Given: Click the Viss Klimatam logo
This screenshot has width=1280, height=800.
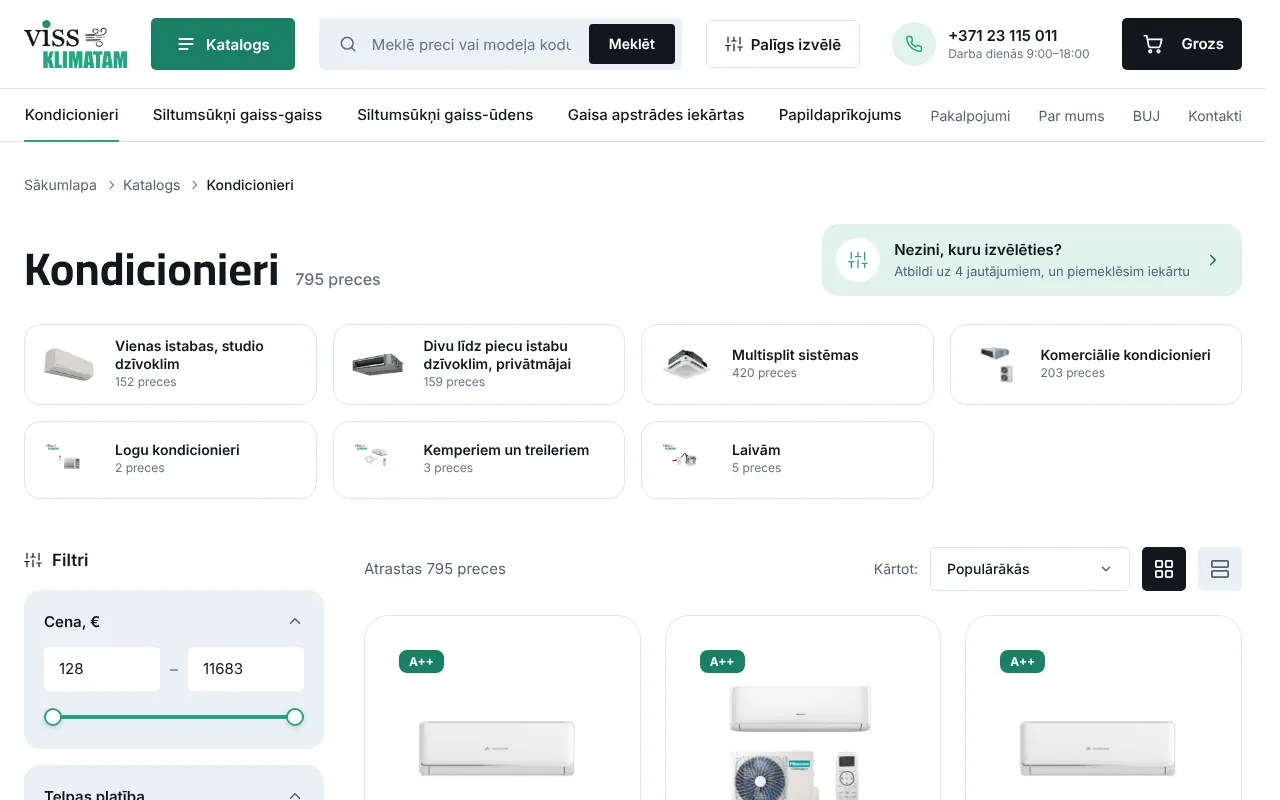Looking at the screenshot, I should 76,44.
